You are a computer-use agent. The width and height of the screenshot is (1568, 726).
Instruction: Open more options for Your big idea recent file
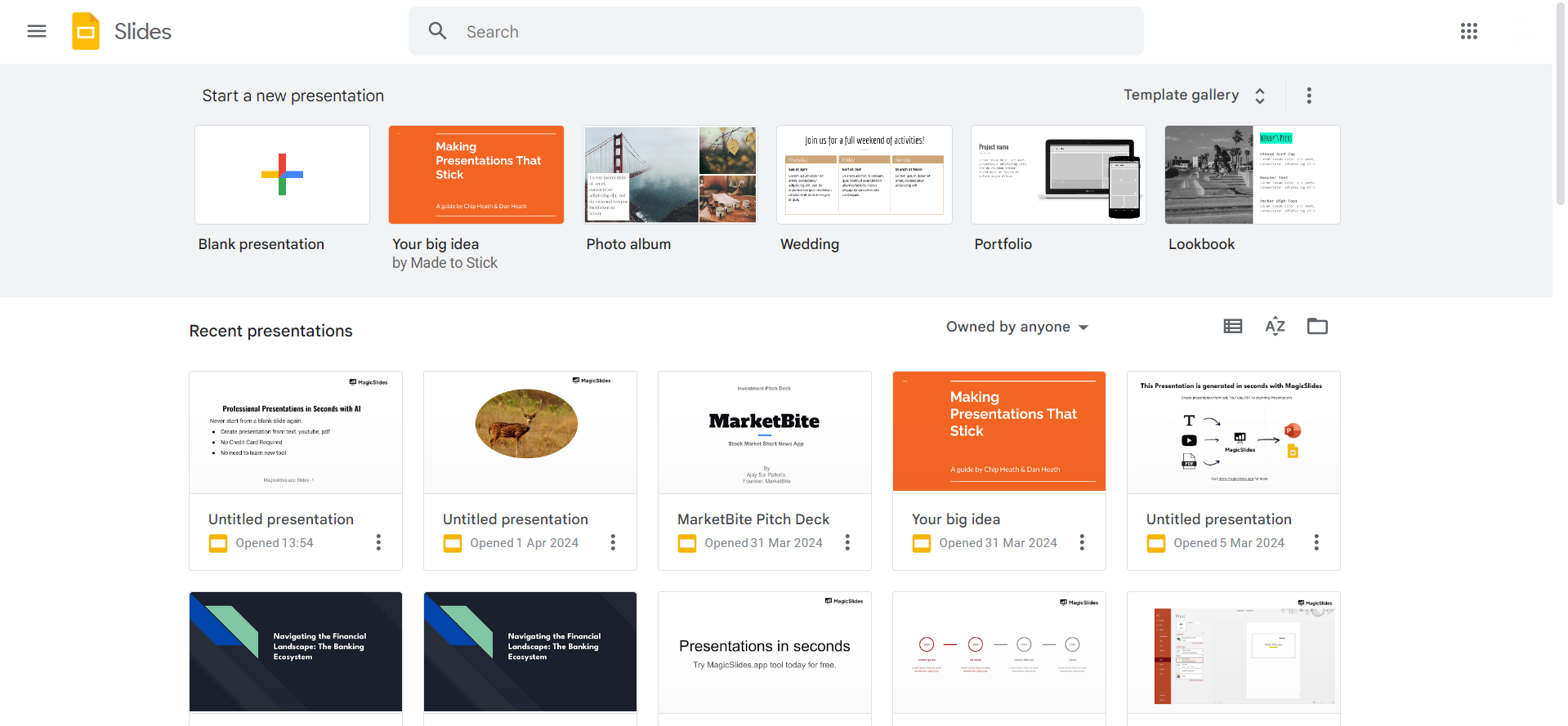point(1082,542)
